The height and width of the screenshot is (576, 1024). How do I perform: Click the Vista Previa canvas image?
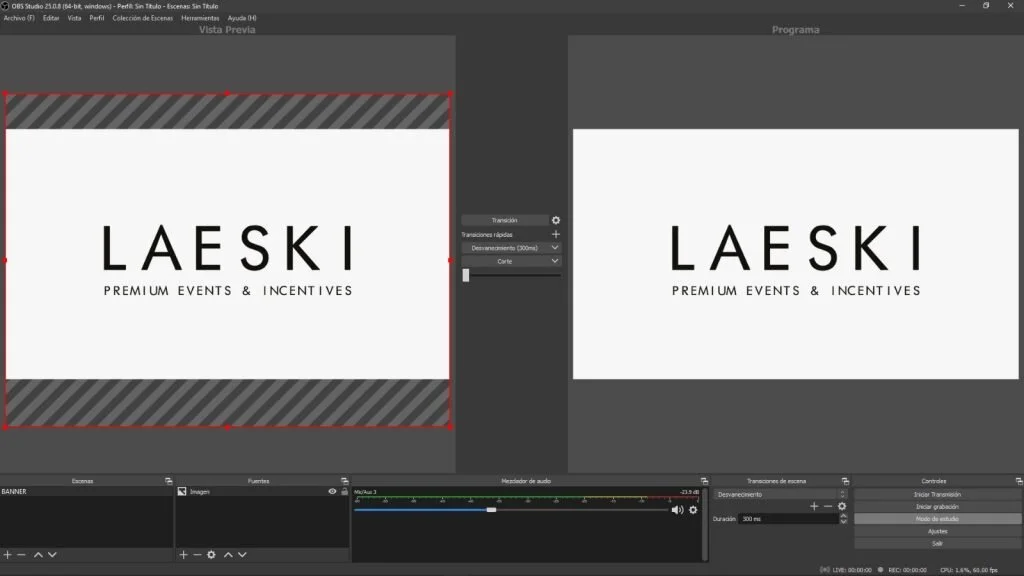coord(227,254)
